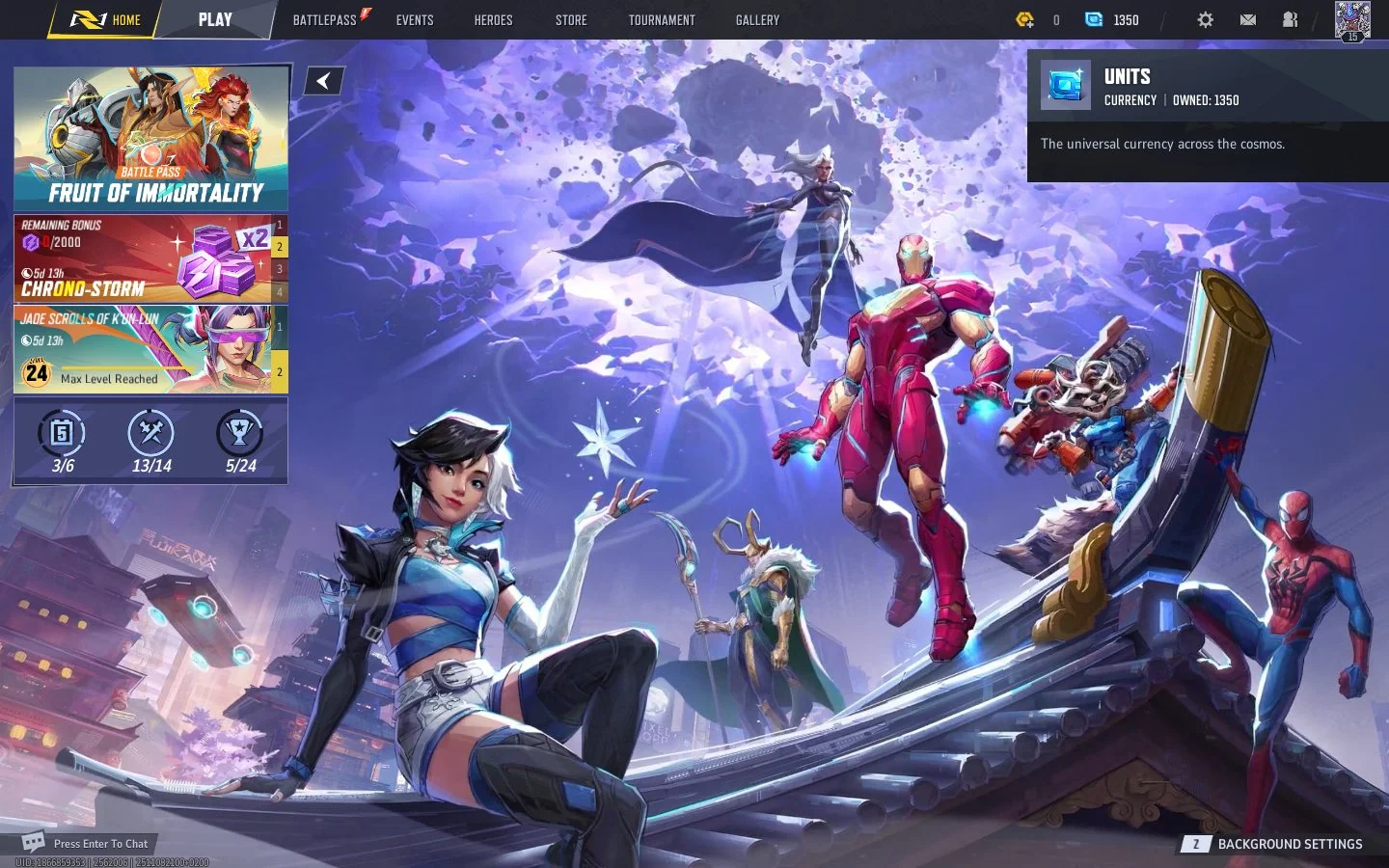Select page 2 of the Jade Scrolls banner
1389x868 pixels.
click(x=280, y=371)
